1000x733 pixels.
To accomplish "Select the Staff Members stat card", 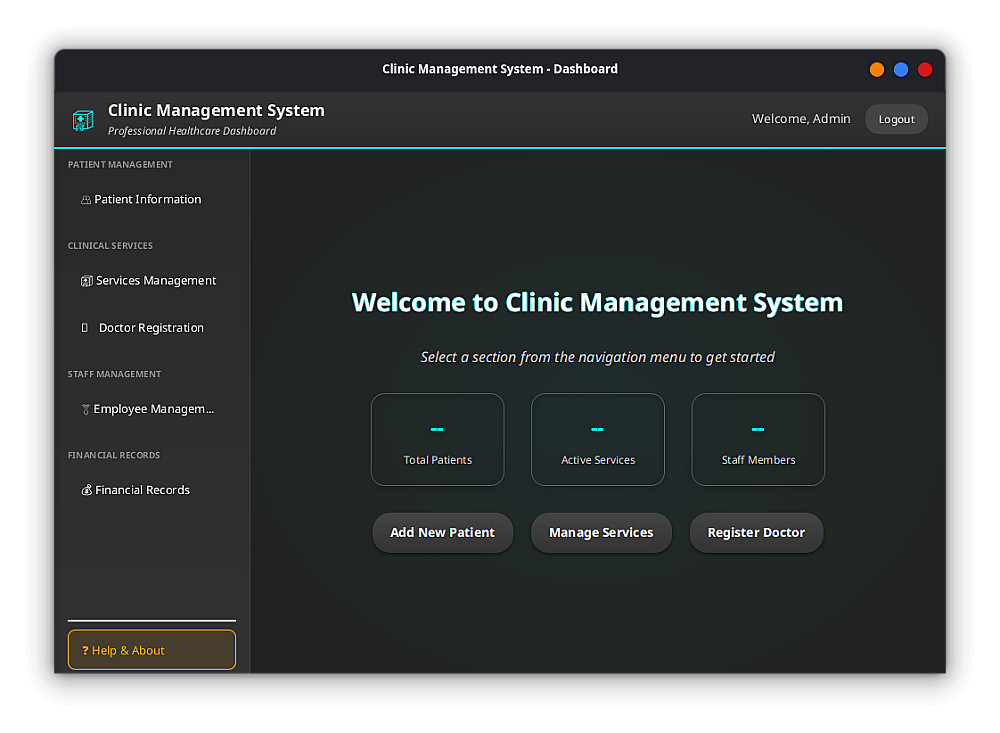I will (x=758, y=440).
